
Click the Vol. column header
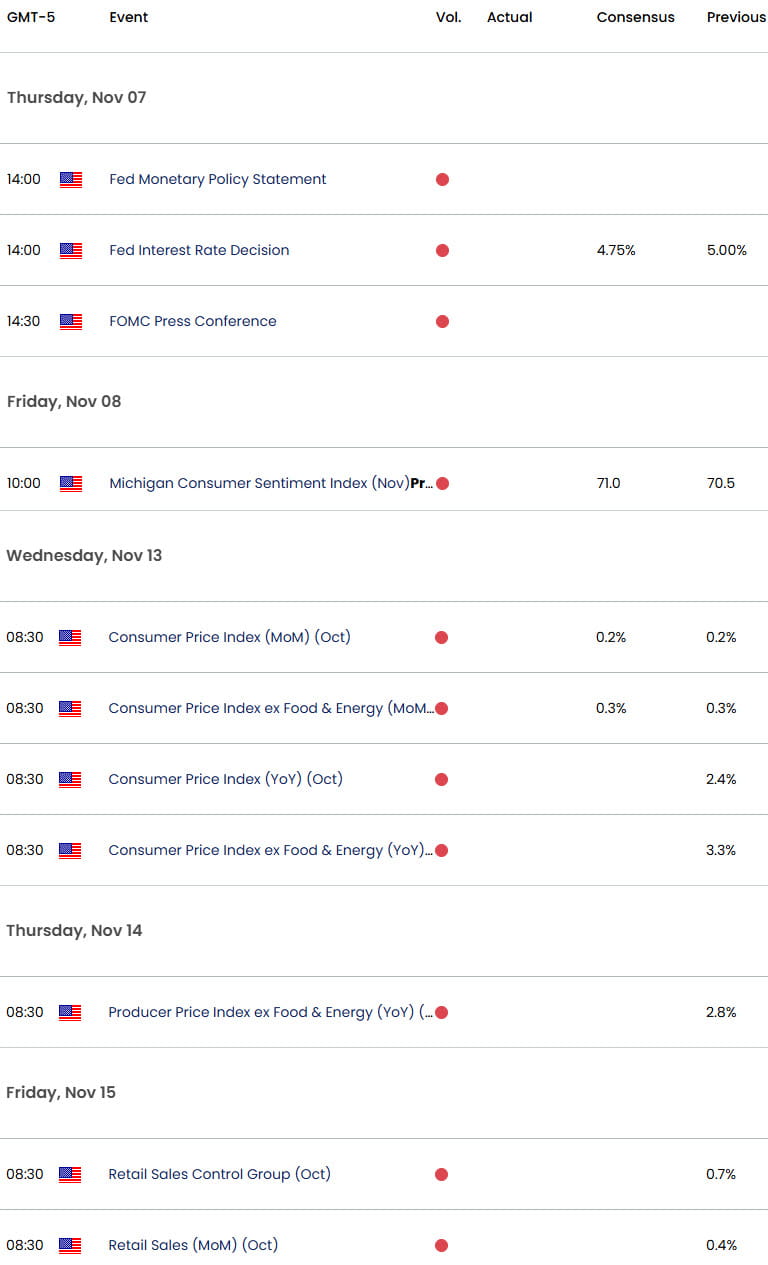coord(448,17)
